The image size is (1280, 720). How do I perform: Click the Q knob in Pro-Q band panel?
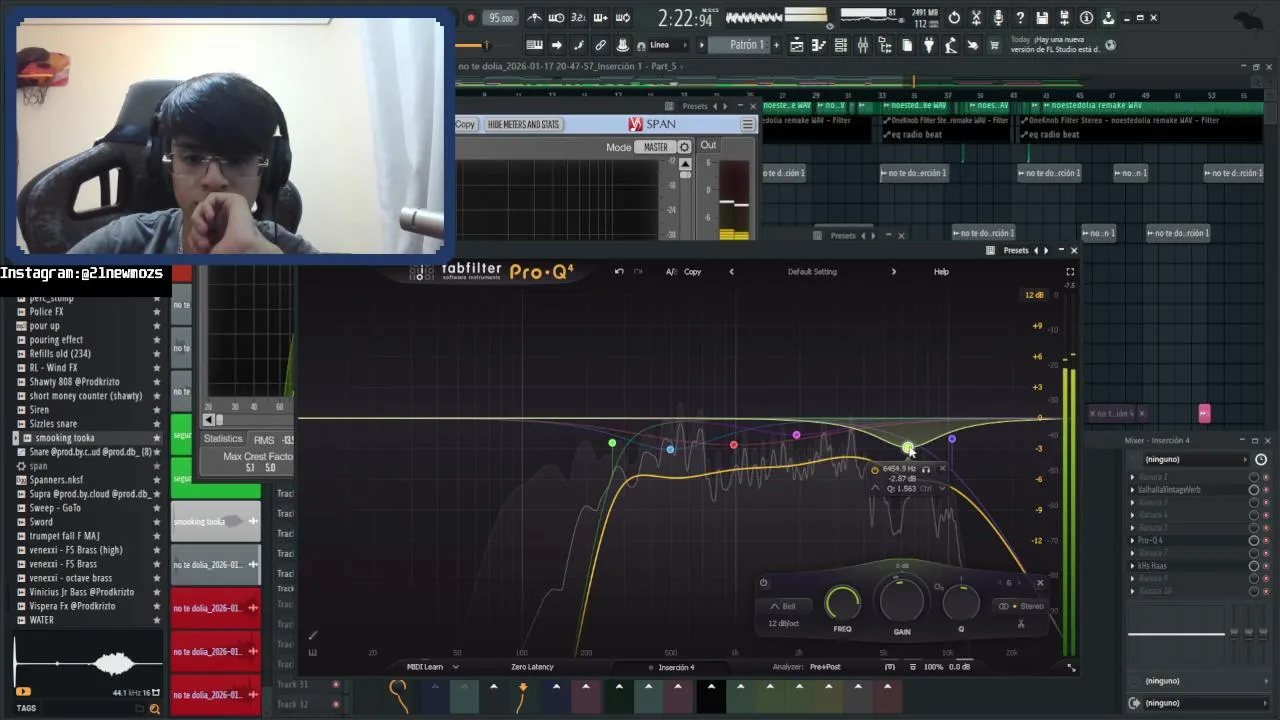[x=961, y=601]
